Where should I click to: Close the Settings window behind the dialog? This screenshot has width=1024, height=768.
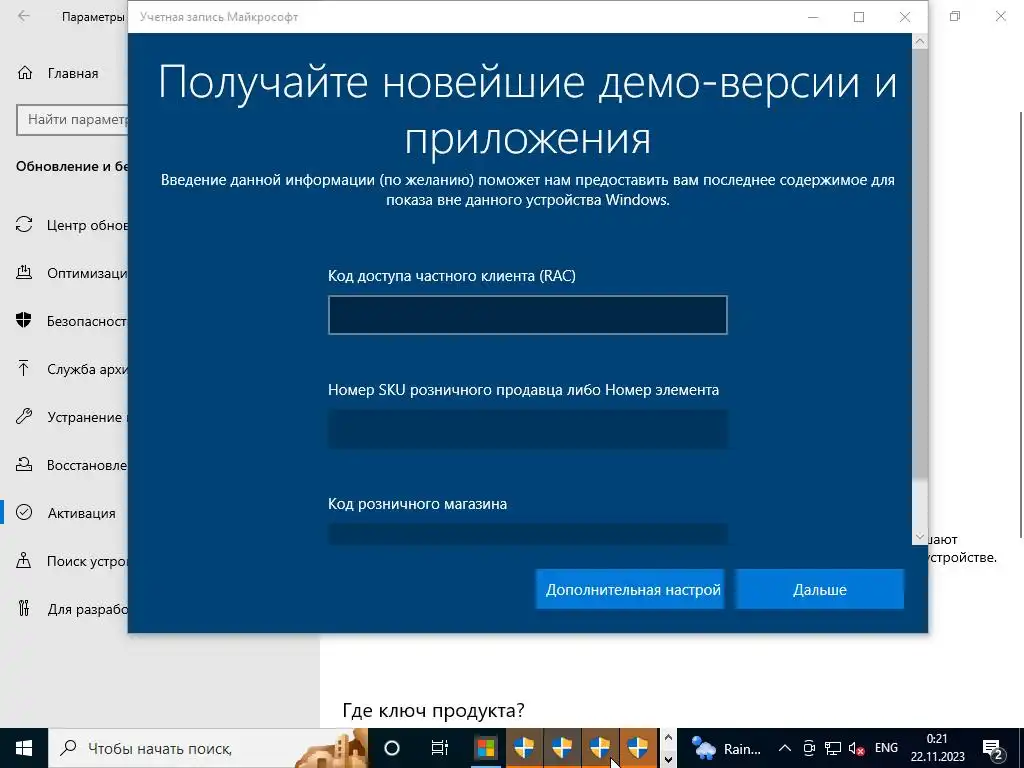[x=1000, y=16]
